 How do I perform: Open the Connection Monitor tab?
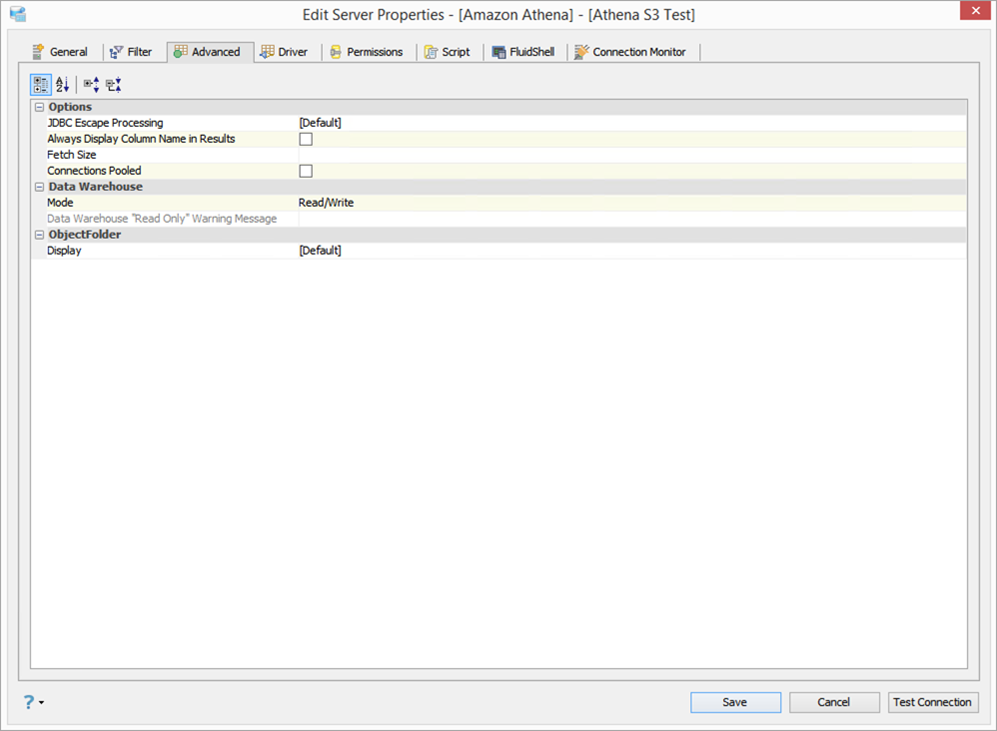point(630,52)
